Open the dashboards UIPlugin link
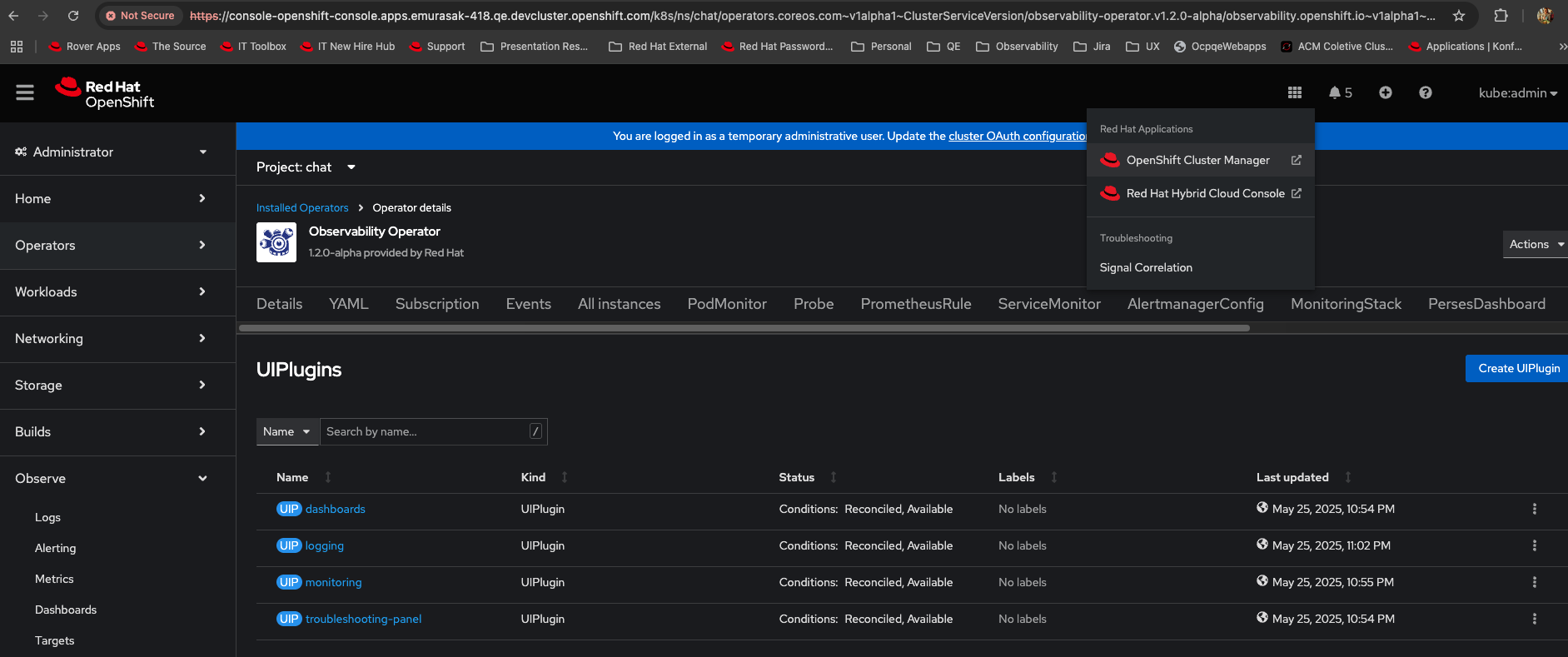The image size is (1568, 657). coord(335,509)
